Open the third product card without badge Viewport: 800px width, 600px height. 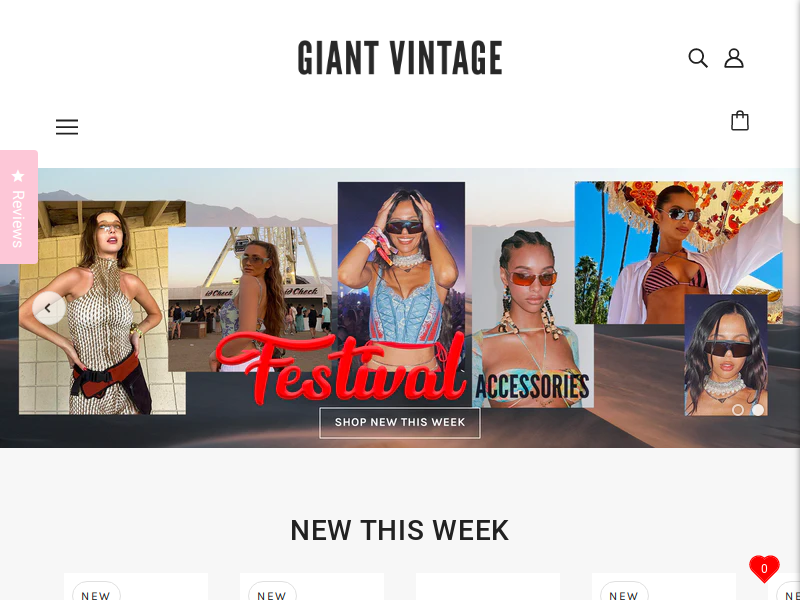[x=488, y=586]
